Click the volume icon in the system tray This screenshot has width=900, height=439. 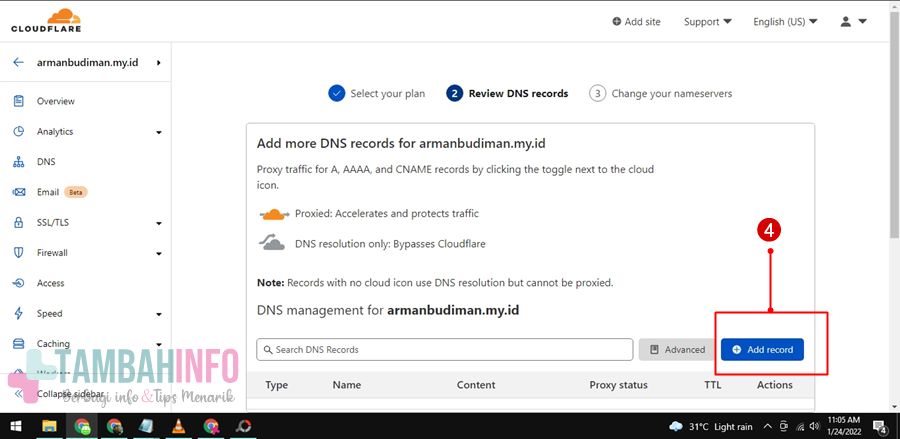coord(814,426)
